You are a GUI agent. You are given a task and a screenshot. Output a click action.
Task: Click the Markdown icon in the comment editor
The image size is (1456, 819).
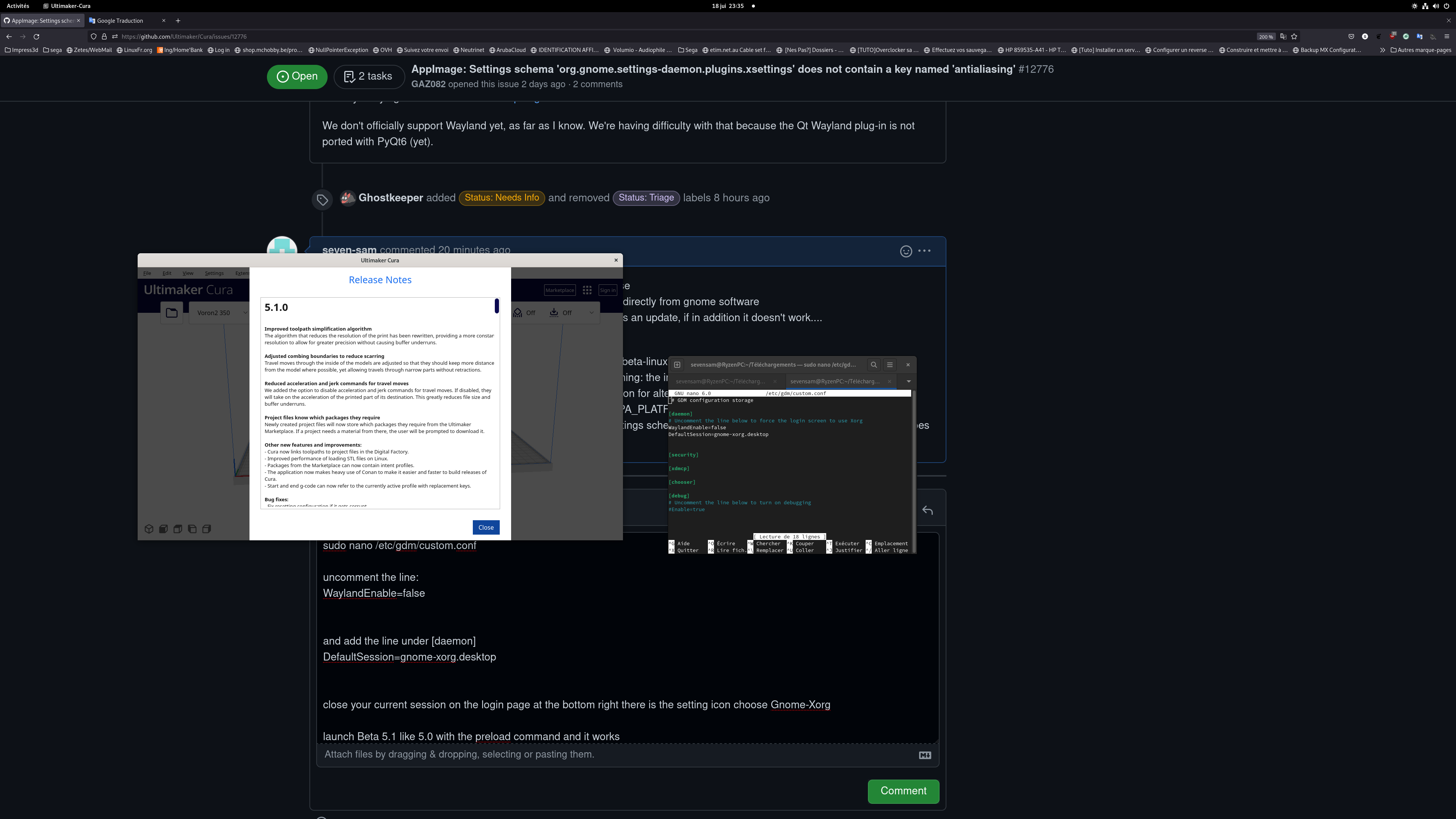tap(925, 755)
